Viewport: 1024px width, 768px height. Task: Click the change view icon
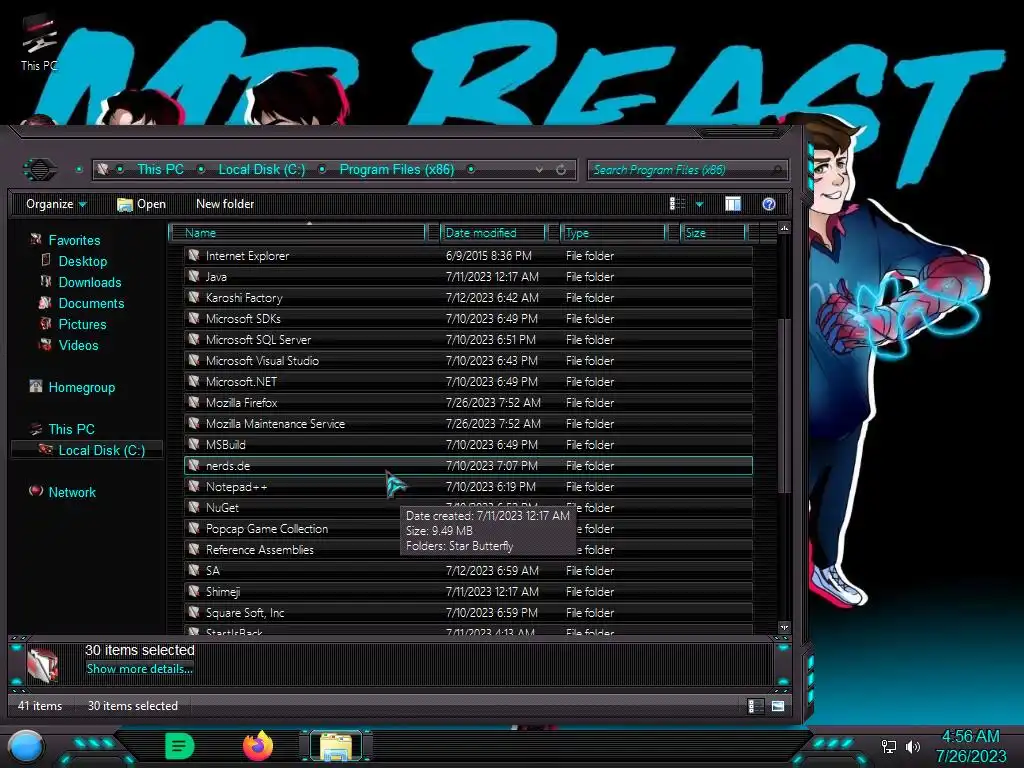point(677,204)
